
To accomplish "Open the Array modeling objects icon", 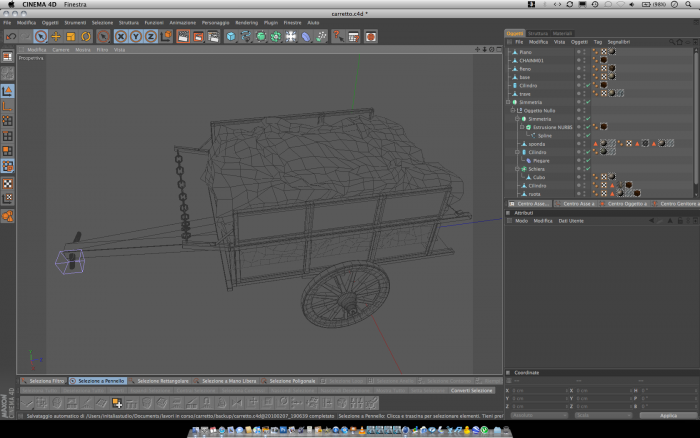I will click(x=276, y=37).
